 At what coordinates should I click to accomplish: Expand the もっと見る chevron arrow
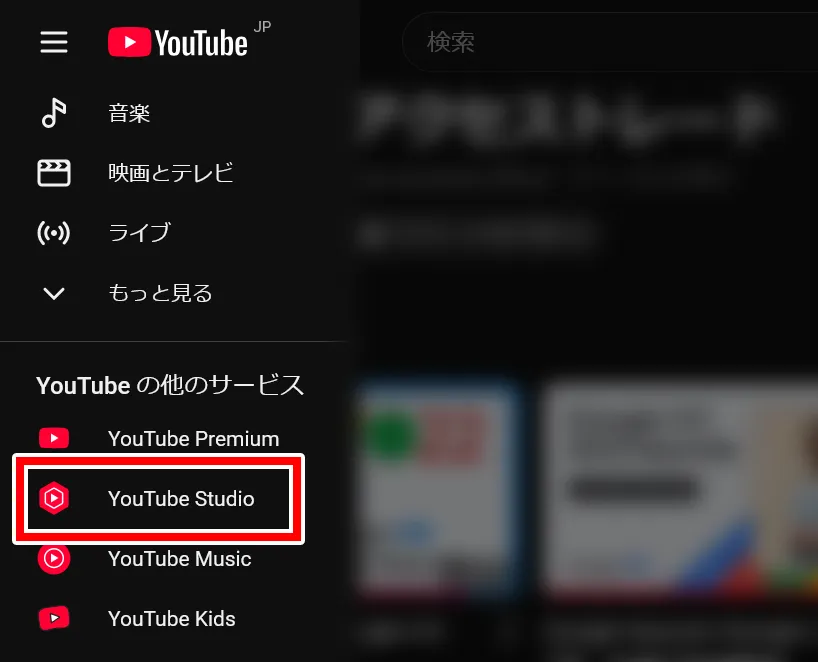click(54, 293)
